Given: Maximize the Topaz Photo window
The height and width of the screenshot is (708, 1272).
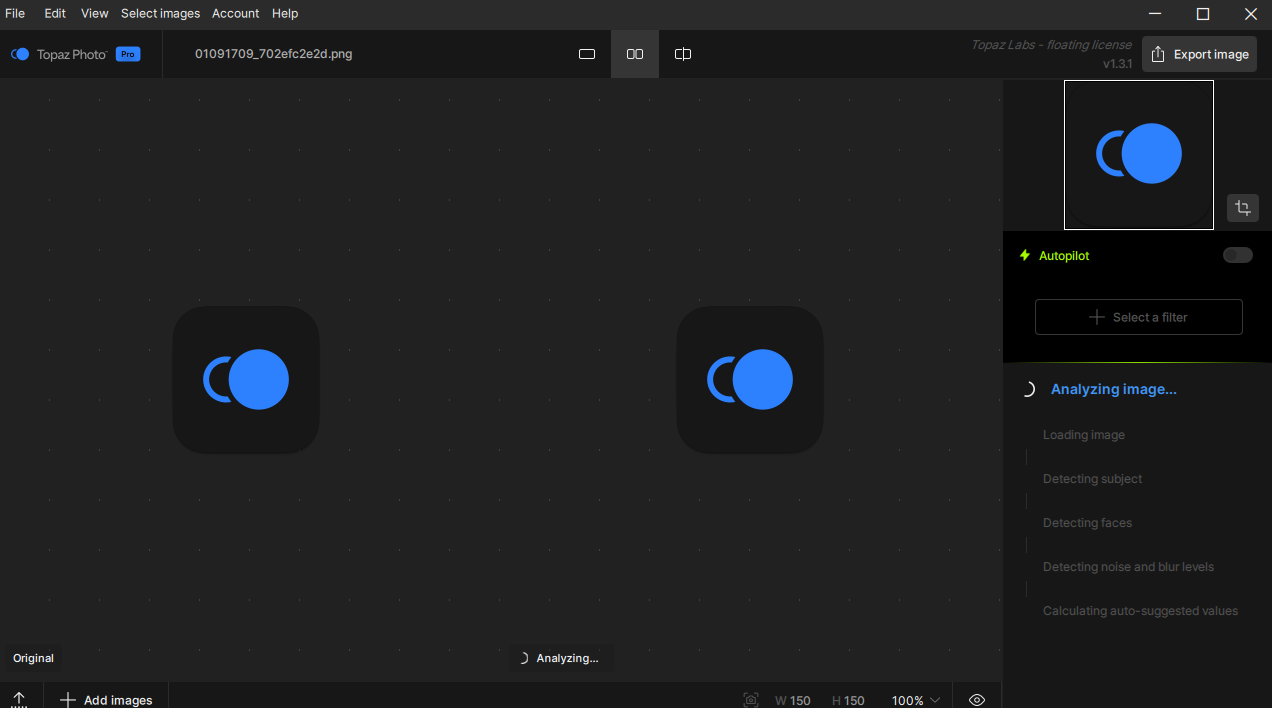Looking at the screenshot, I should (1203, 14).
